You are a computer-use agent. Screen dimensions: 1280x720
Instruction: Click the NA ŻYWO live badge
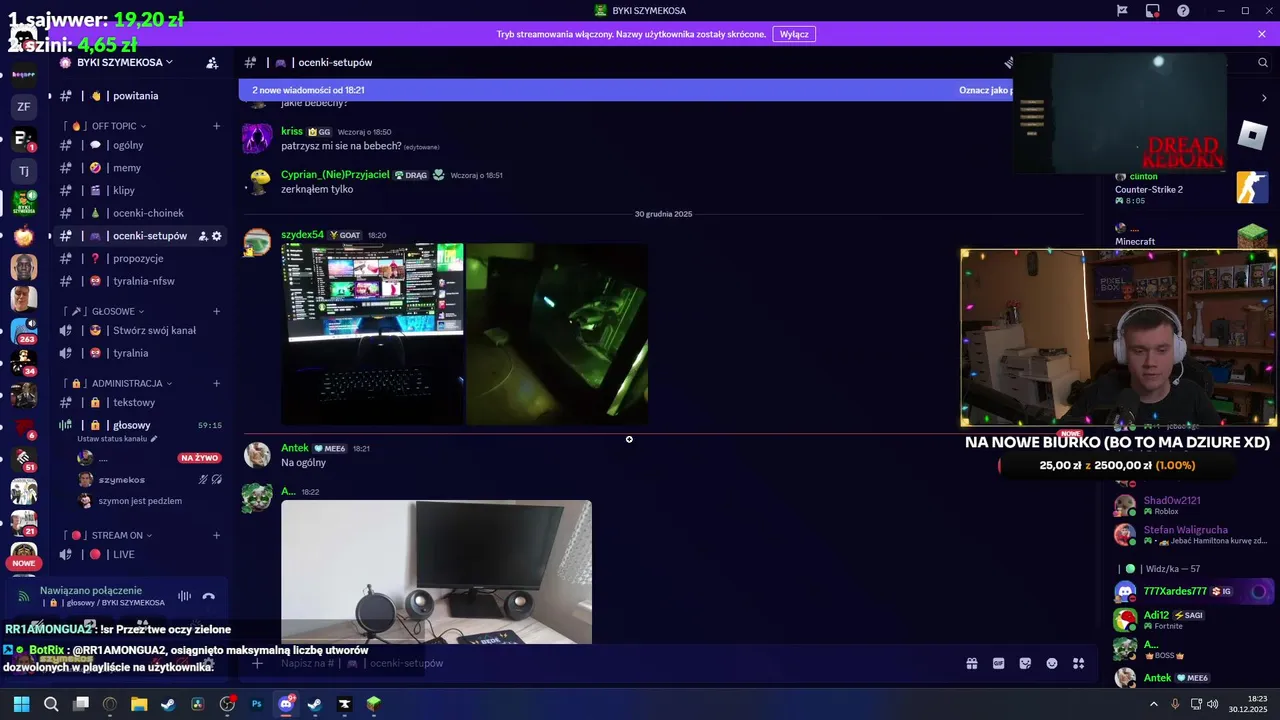[x=198, y=458]
